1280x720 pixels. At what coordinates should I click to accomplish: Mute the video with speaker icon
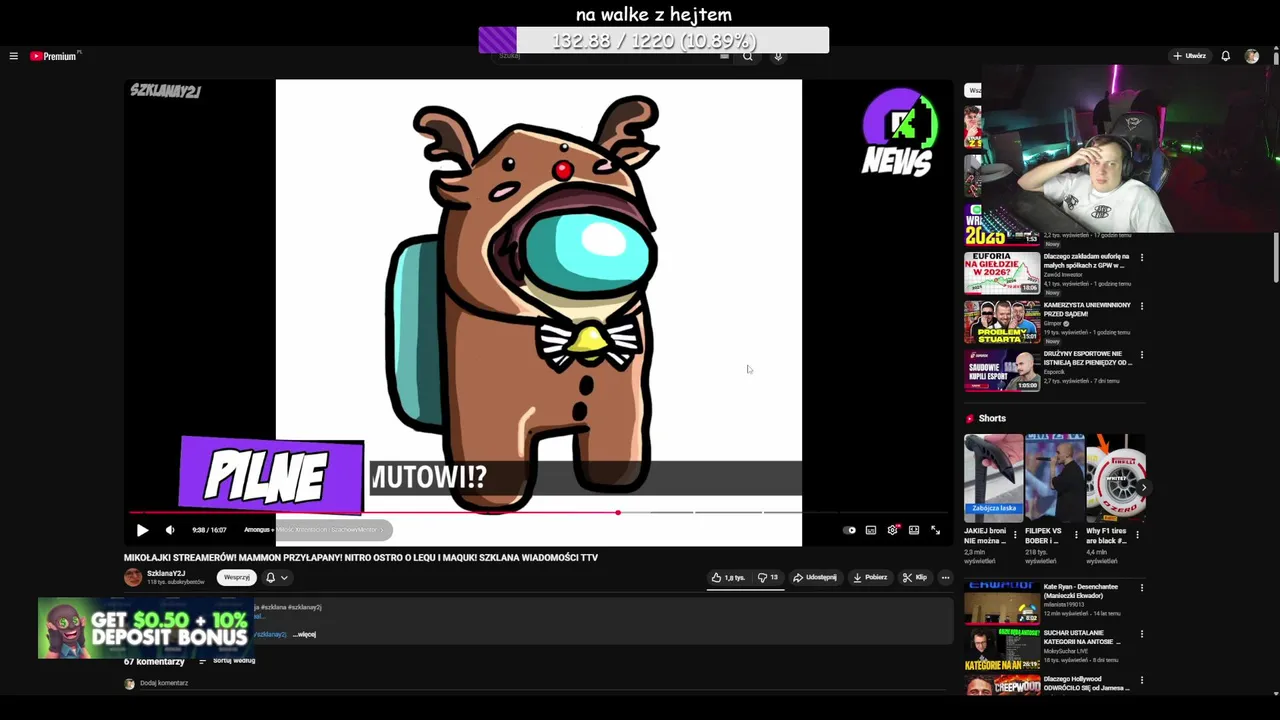tap(170, 530)
